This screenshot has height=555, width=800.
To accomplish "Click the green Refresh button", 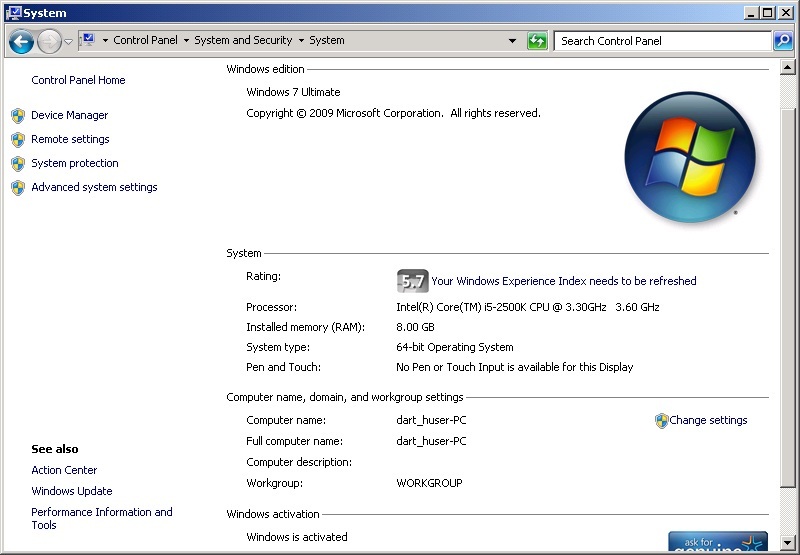I will point(537,41).
